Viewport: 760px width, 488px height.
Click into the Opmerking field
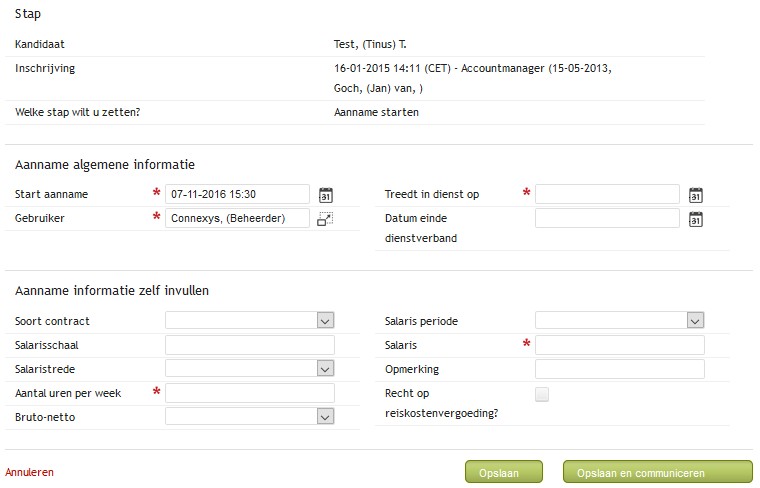[619, 369]
